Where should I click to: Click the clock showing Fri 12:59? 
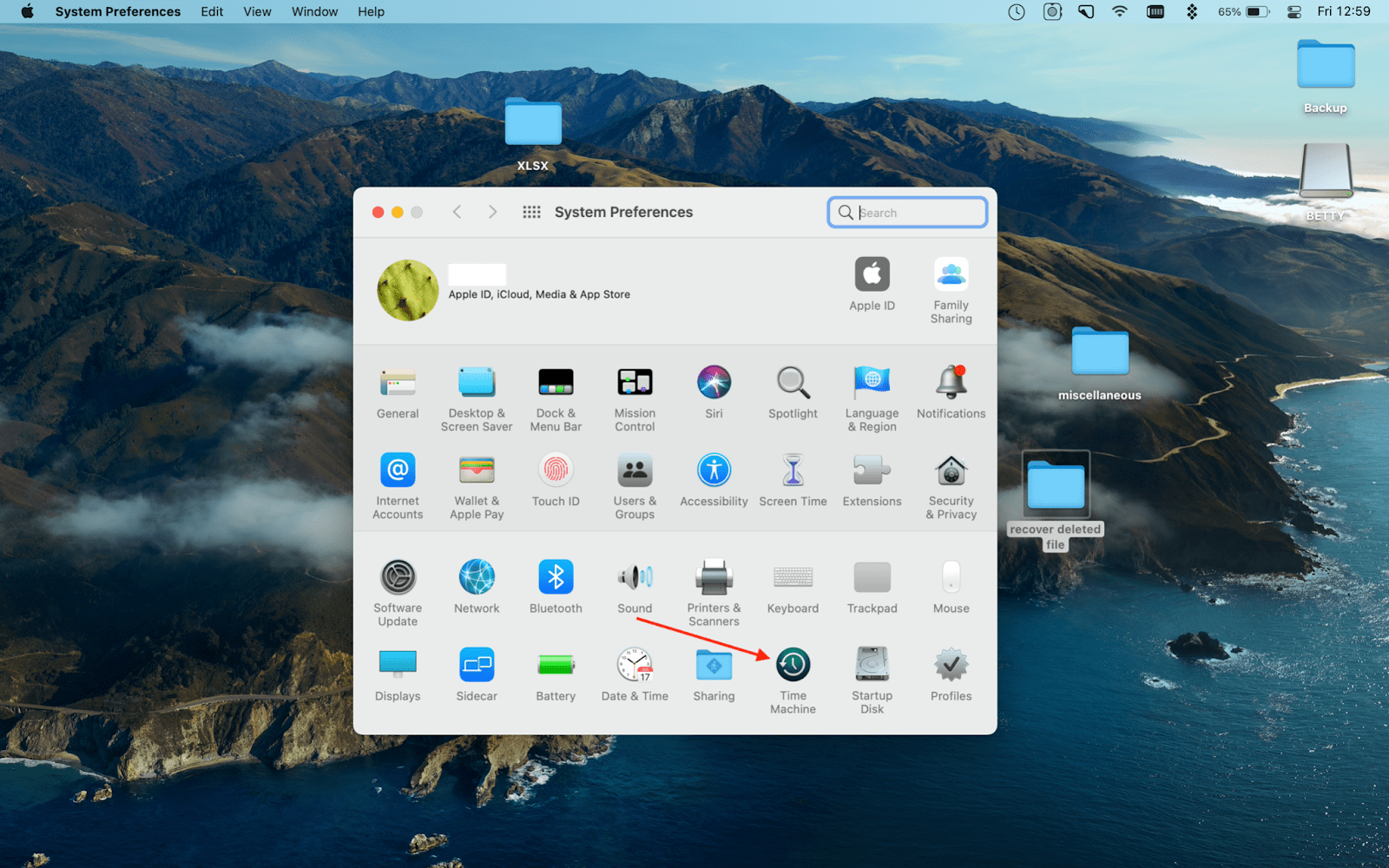[x=1343, y=11]
